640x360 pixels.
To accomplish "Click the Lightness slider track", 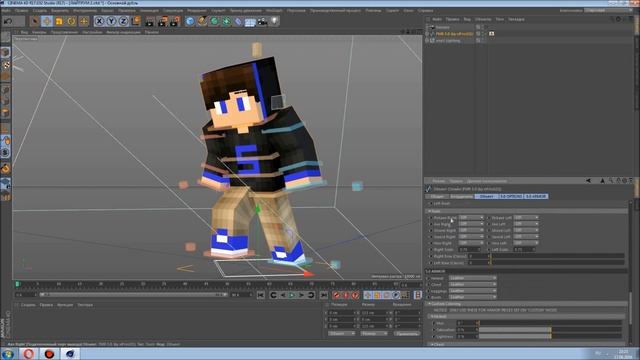I will pos(550,336).
